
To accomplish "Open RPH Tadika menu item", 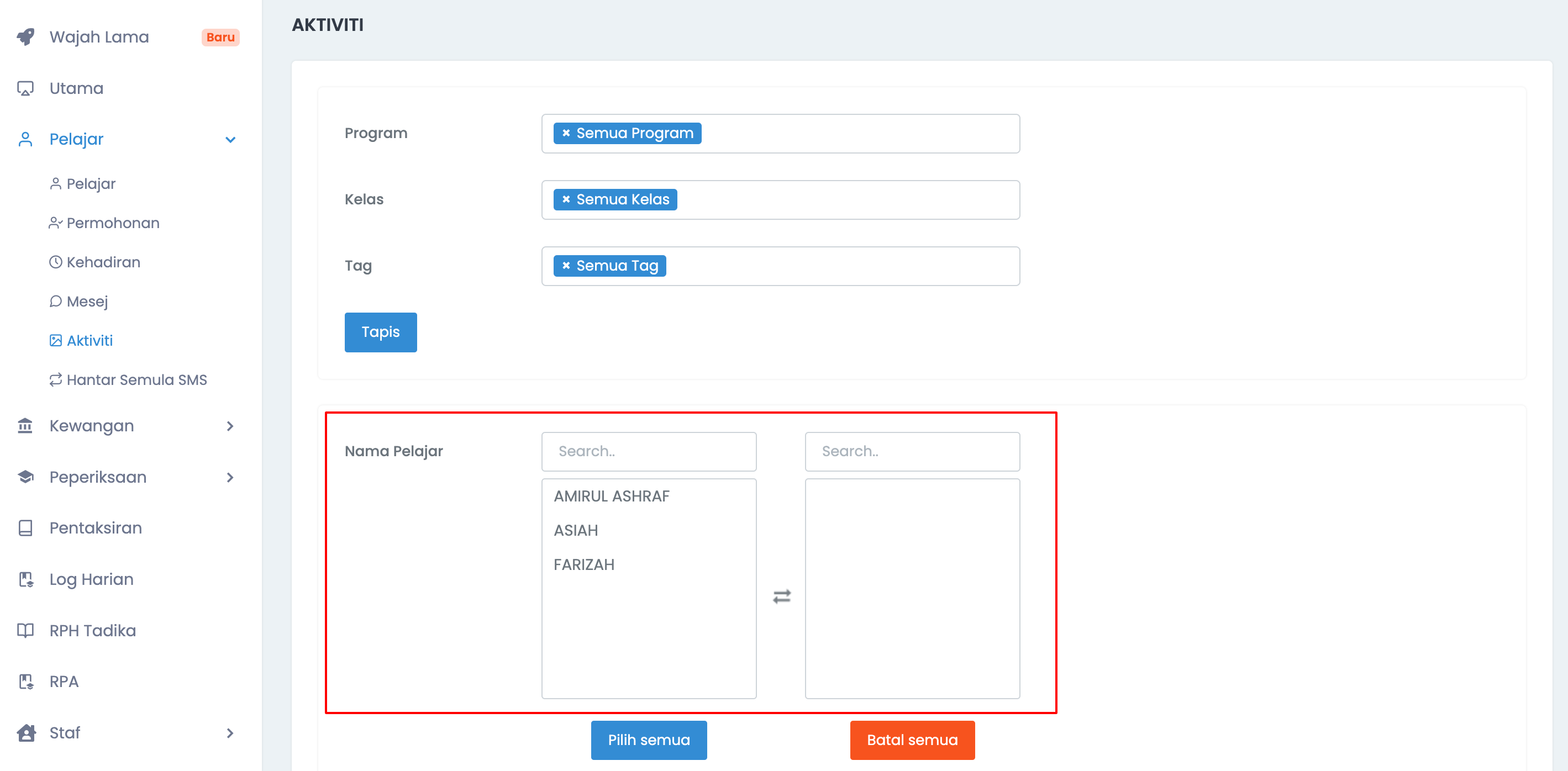I will [x=92, y=630].
